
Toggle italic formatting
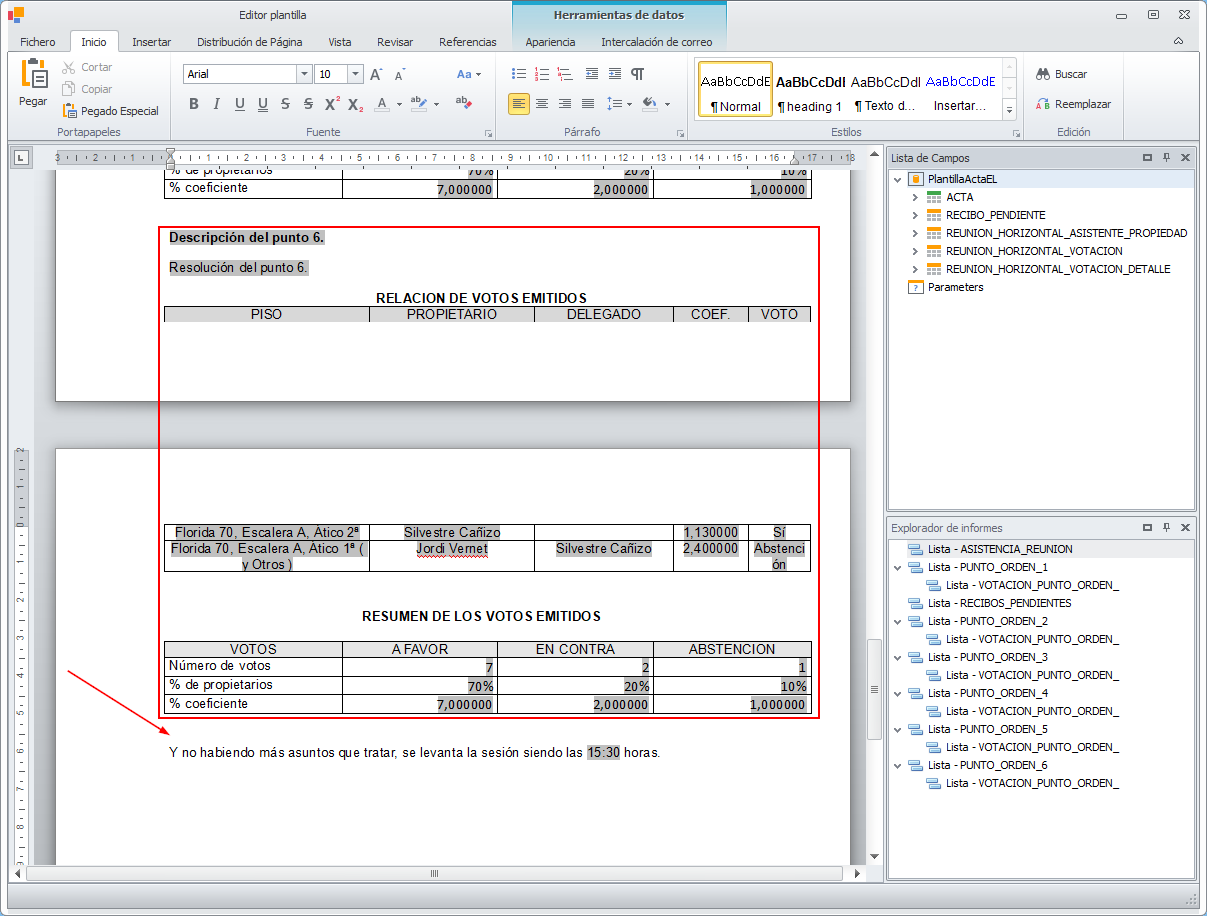click(217, 104)
